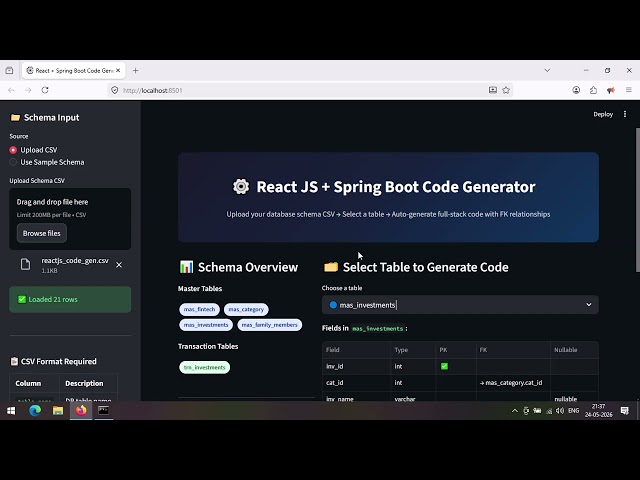The image size is (640, 480).
Task: Click the browser address bar showing localhost:8501
Action: point(298,90)
